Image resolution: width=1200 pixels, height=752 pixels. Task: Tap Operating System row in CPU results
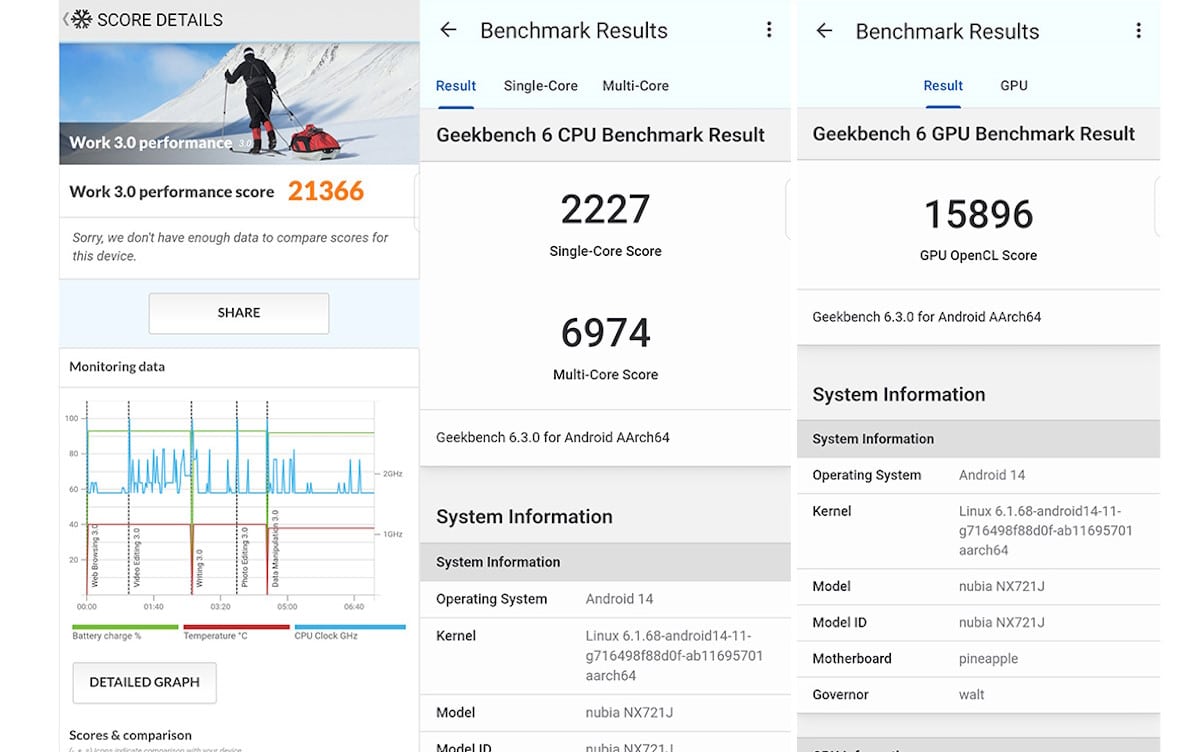[x=605, y=599]
